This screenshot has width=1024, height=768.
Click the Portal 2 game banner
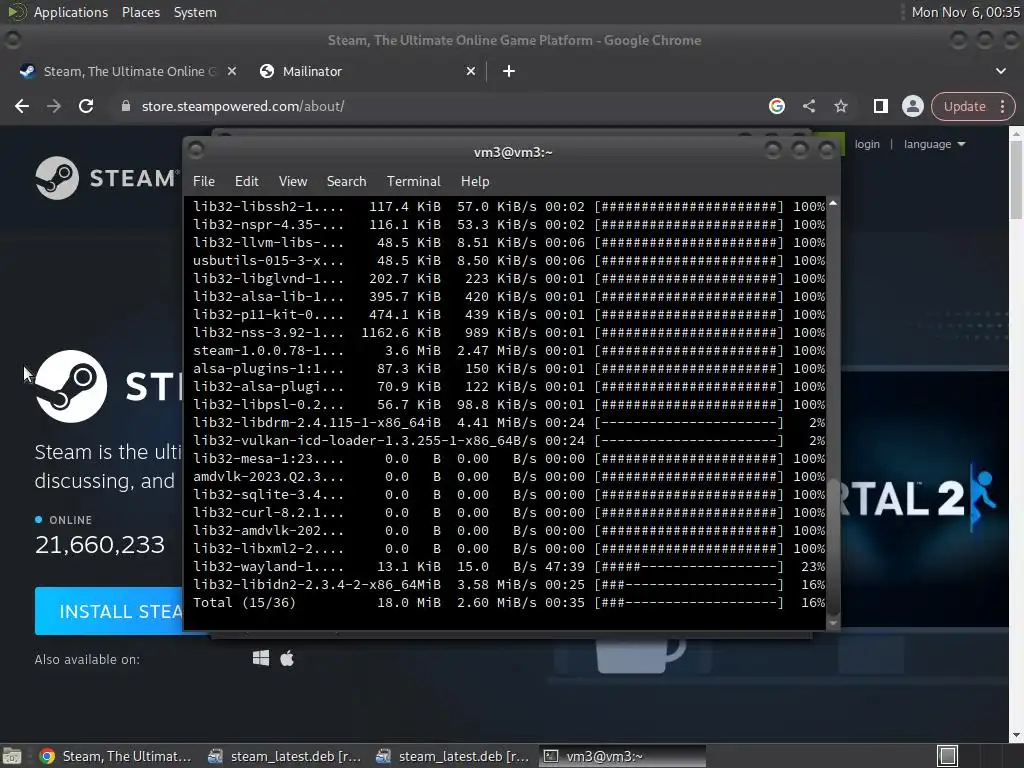pos(924,500)
